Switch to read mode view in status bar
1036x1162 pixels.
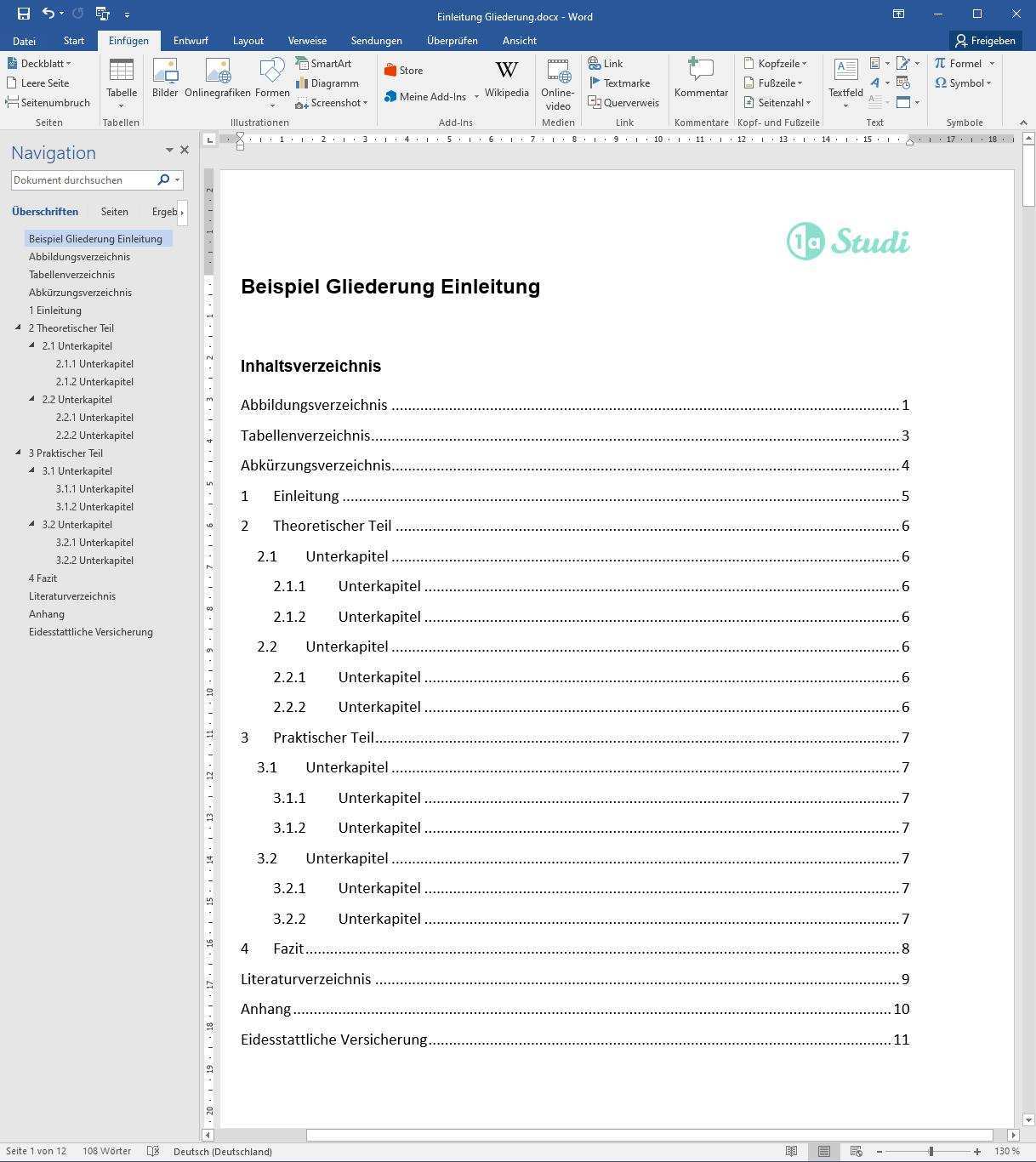(x=791, y=1151)
